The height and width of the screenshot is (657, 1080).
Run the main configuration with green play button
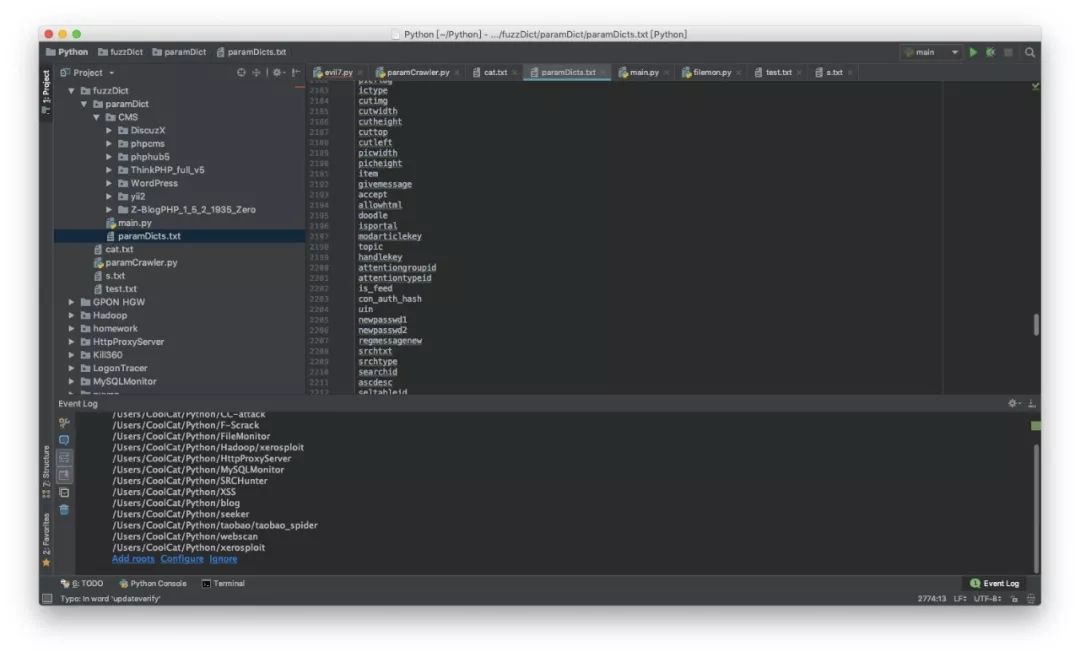pyautogui.click(x=973, y=52)
